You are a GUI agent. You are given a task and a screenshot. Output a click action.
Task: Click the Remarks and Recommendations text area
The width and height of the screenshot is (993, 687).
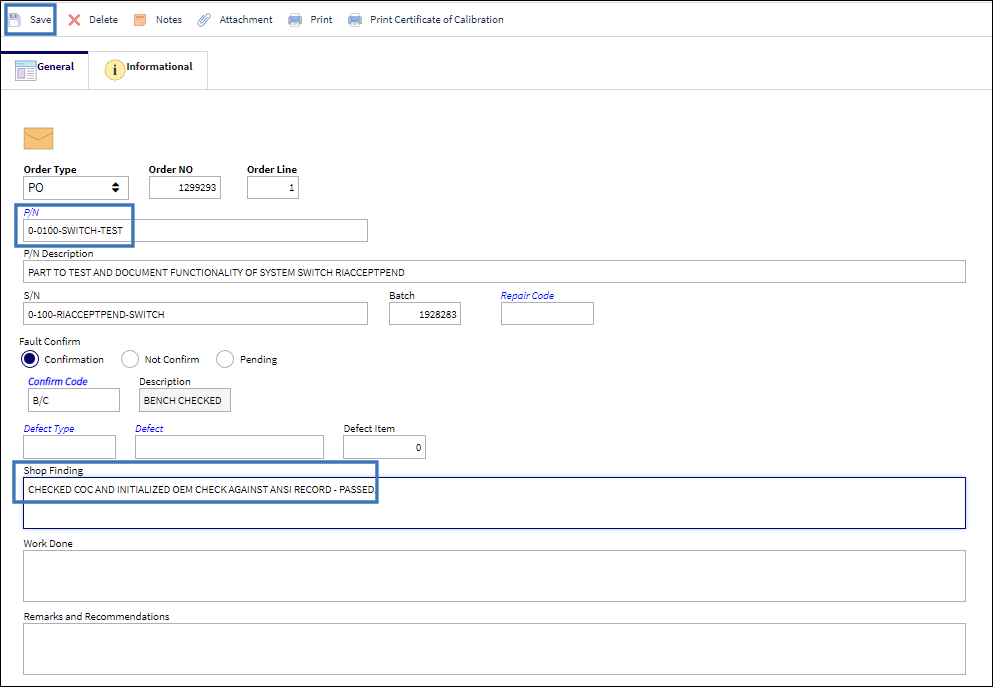495,649
